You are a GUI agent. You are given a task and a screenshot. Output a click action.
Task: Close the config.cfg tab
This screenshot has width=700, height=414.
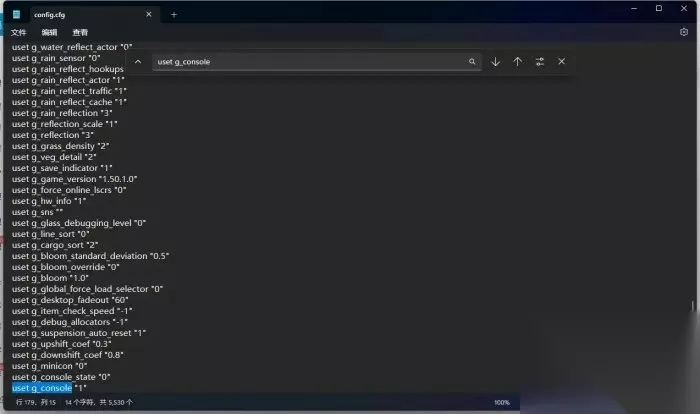(x=149, y=14)
